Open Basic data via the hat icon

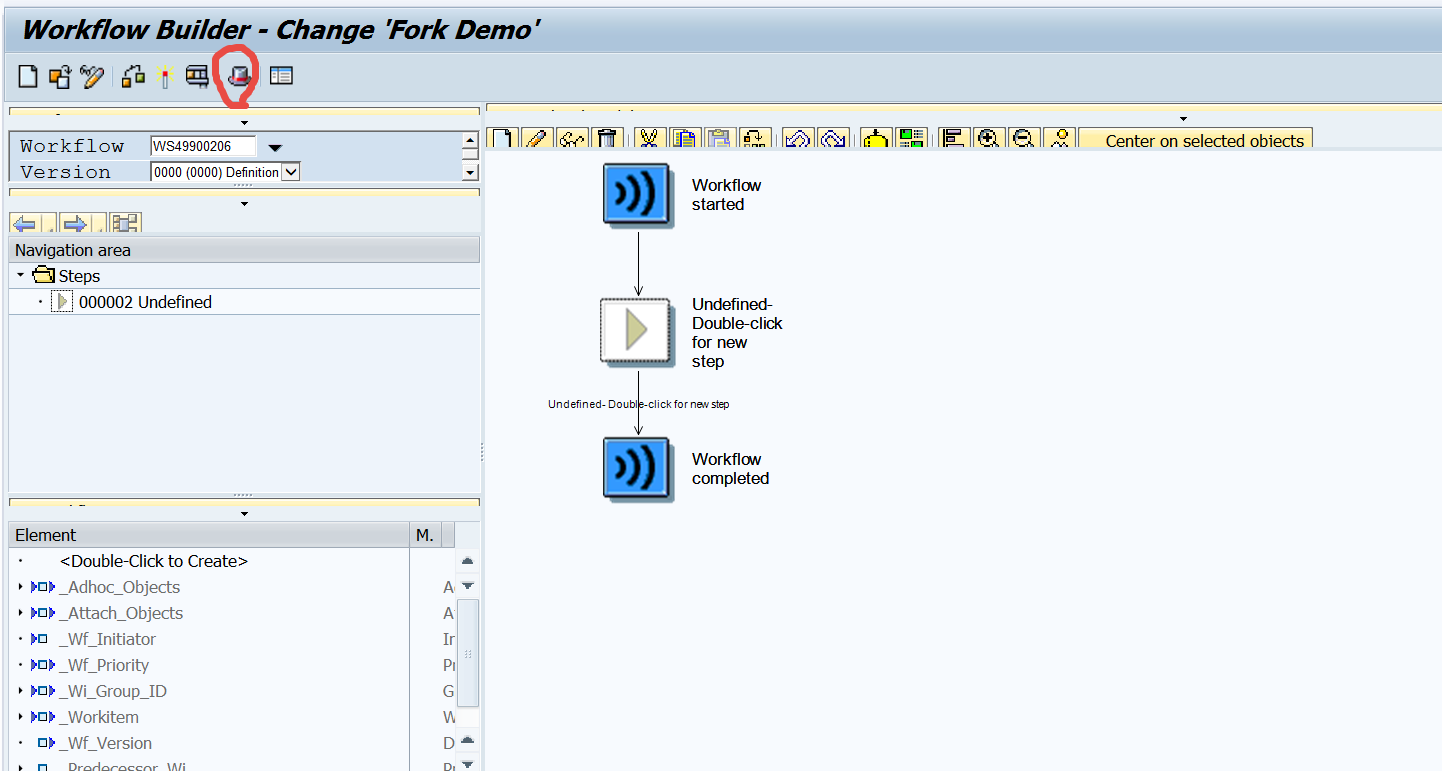point(238,75)
